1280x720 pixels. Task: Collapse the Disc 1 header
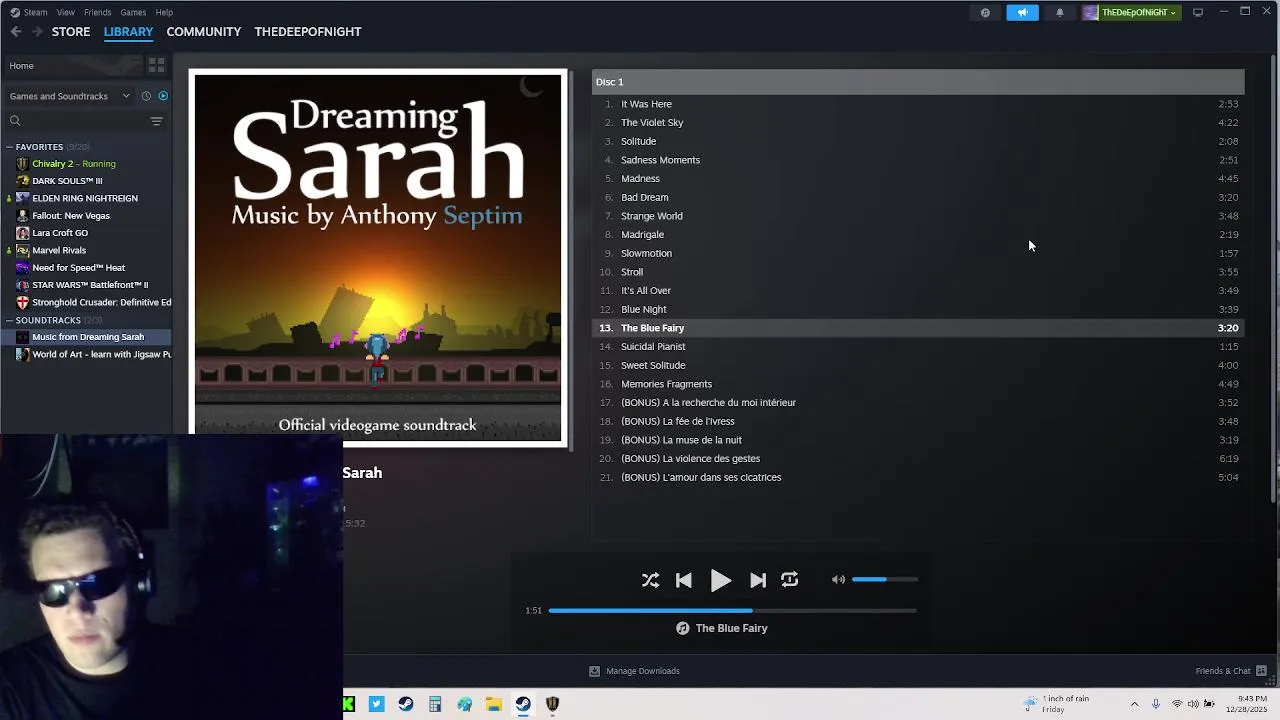pos(918,82)
